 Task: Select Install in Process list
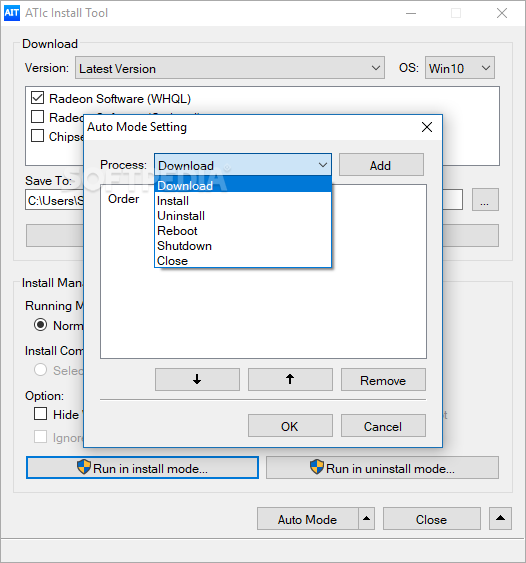243,201
